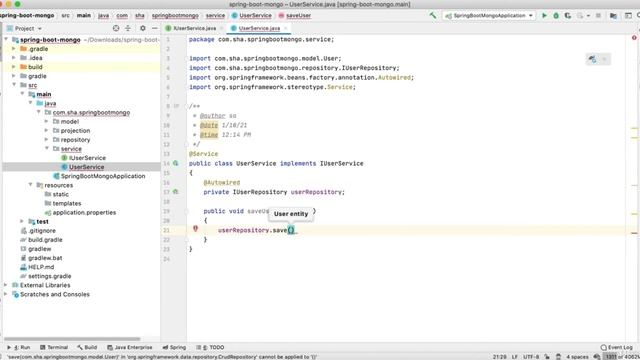Screen dimensions: 640x360
Task: Change 4 spaces indent setting
Action: click(x=577, y=357)
